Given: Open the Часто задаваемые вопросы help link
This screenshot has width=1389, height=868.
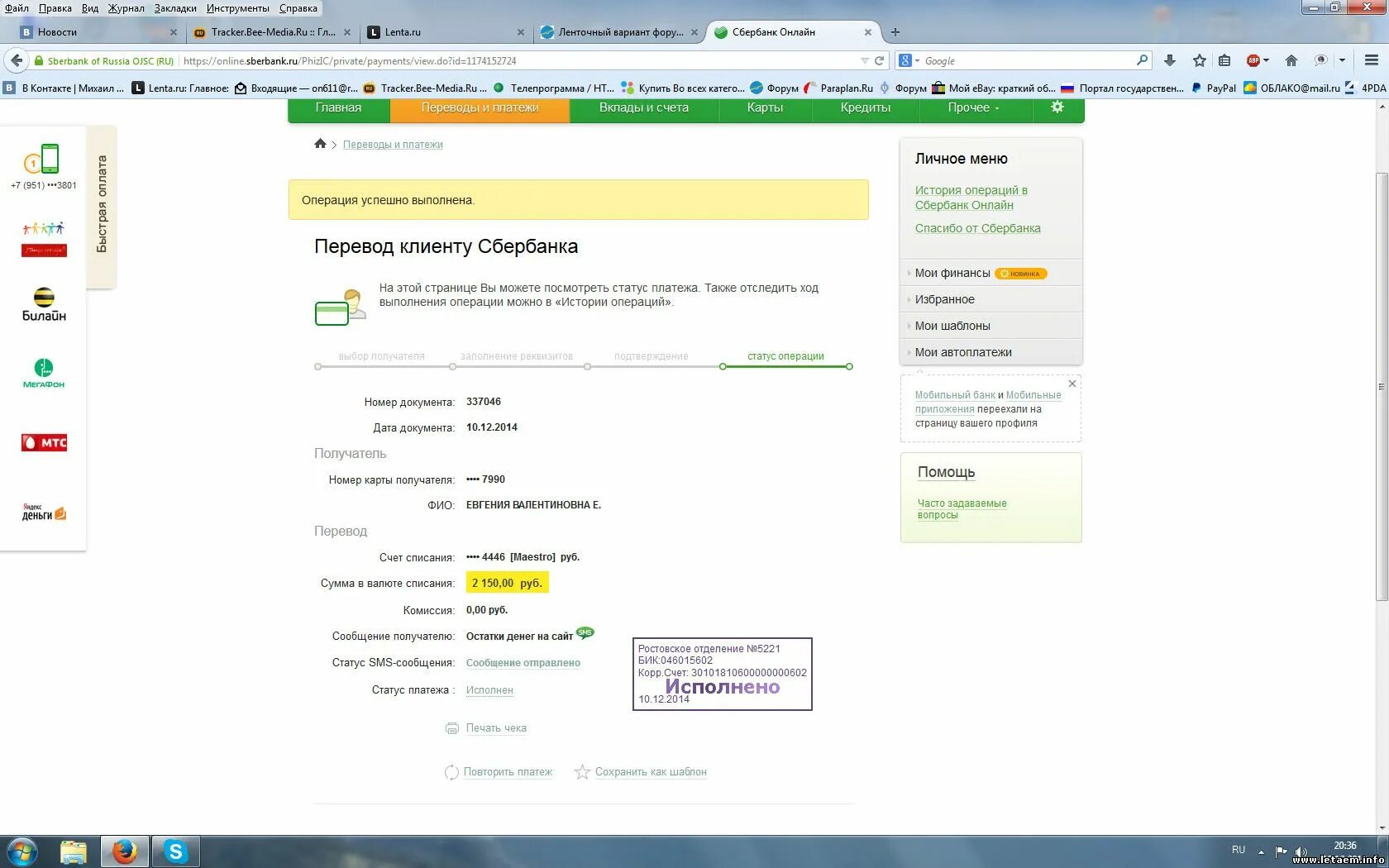Looking at the screenshot, I should (x=962, y=509).
